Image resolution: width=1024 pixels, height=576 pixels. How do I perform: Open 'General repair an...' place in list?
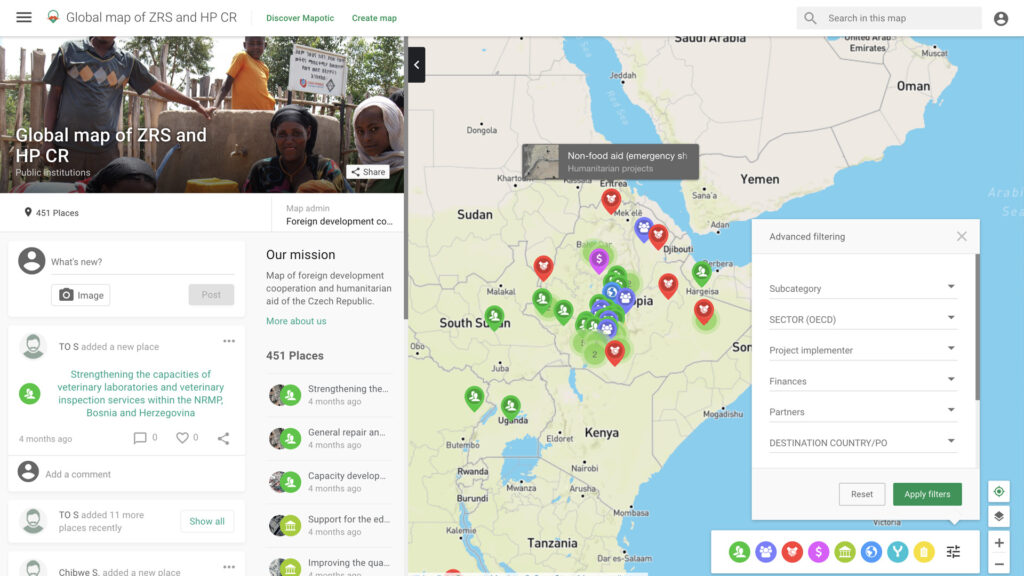pyautogui.click(x=330, y=438)
